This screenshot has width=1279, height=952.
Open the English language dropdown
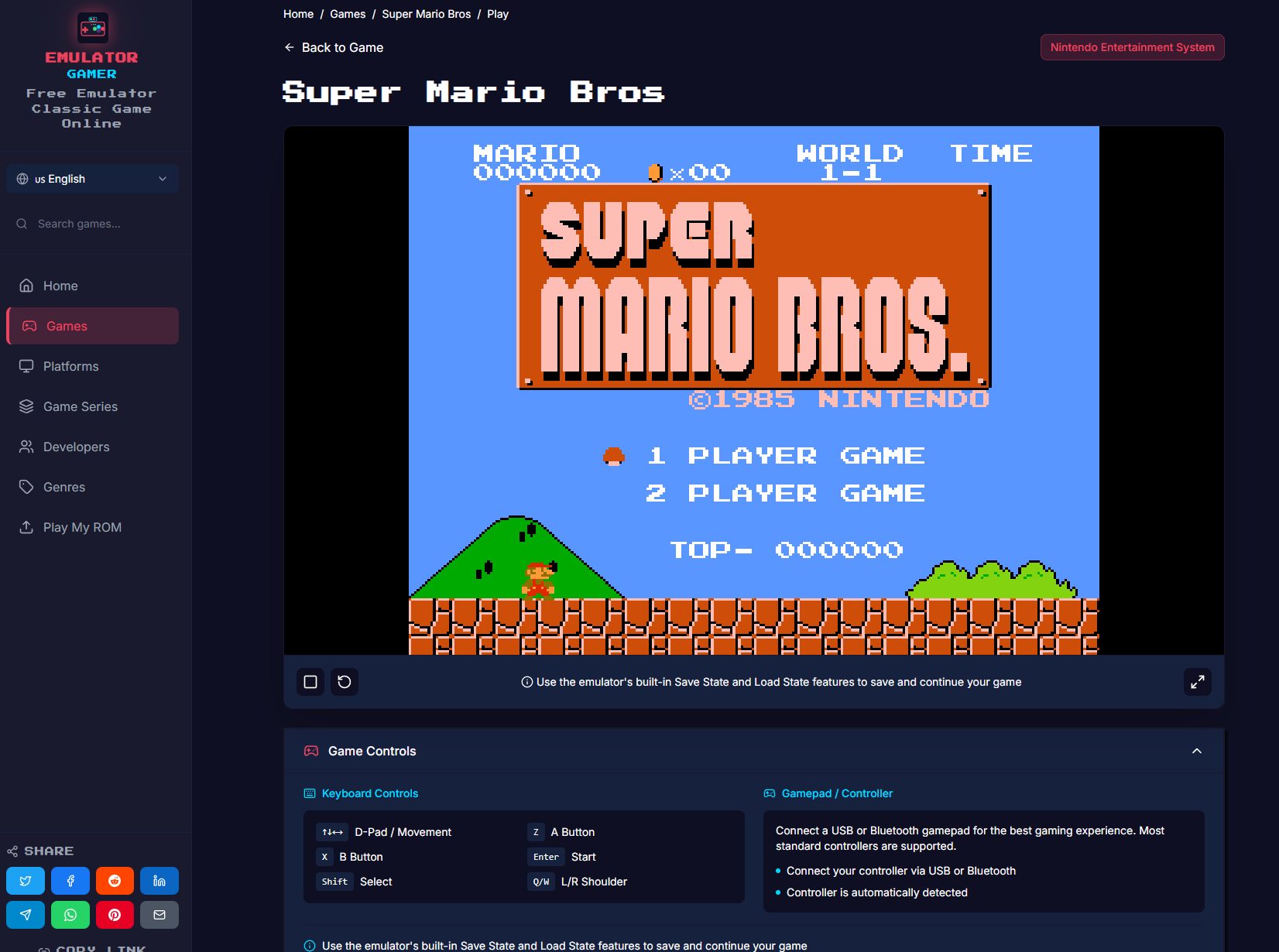click(x=92, y=179)
